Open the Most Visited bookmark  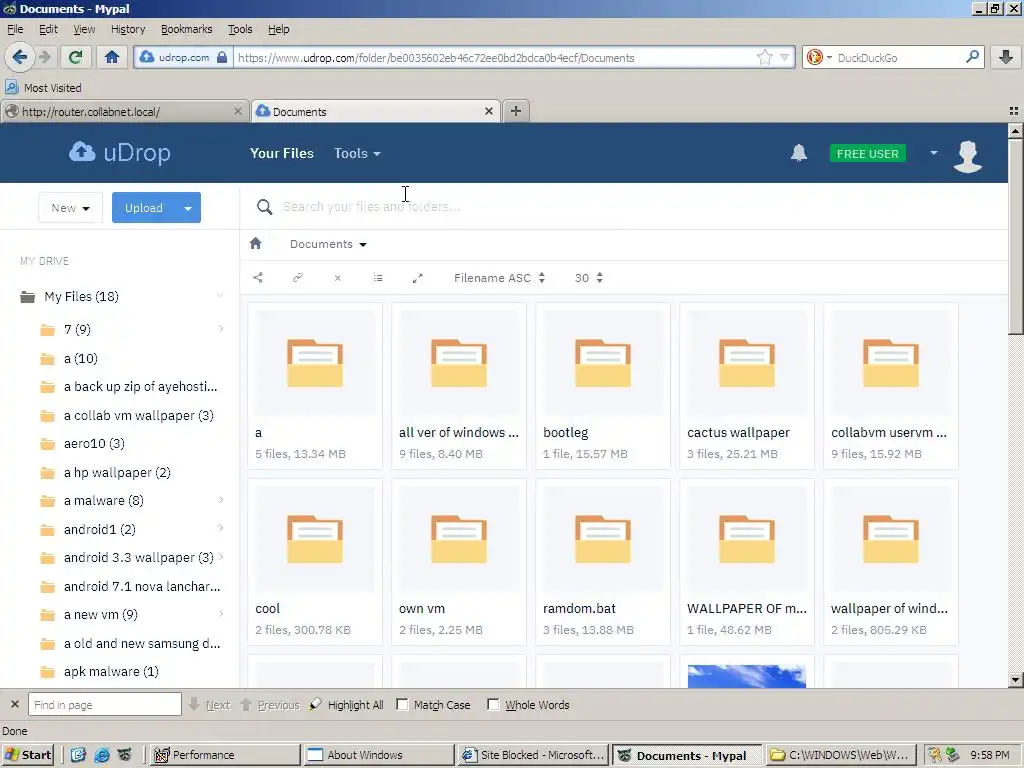43,88
